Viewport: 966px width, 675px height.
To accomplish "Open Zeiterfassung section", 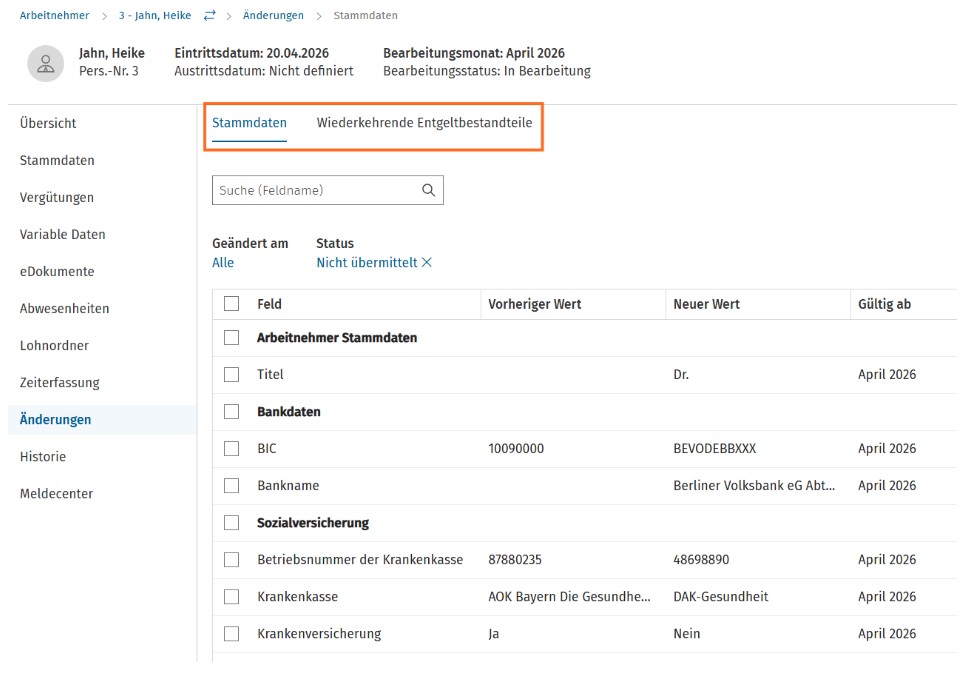I will pyautogui.click(x=60, y=382).
